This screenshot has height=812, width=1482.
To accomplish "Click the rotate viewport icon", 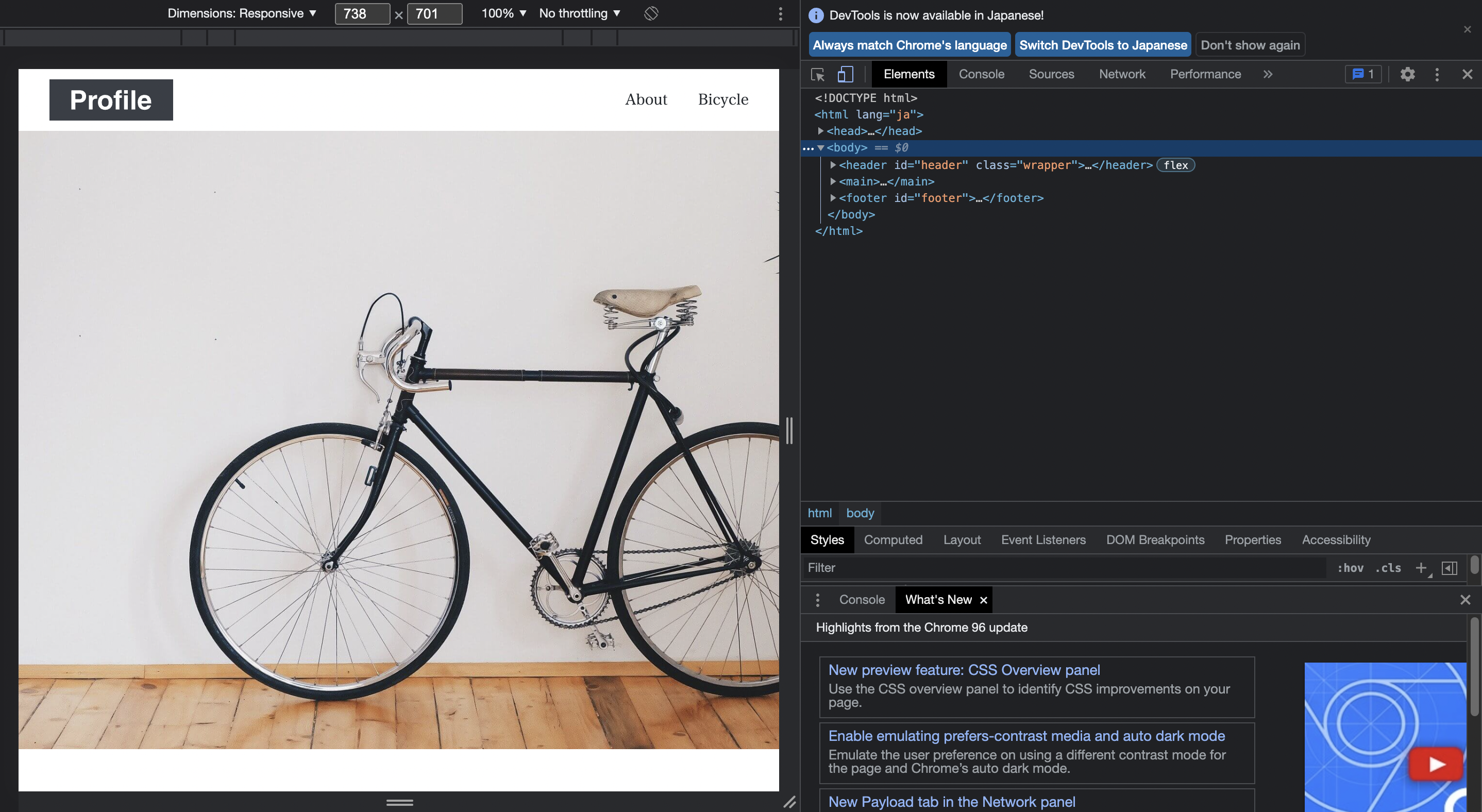I will click(x=651, y=13).
